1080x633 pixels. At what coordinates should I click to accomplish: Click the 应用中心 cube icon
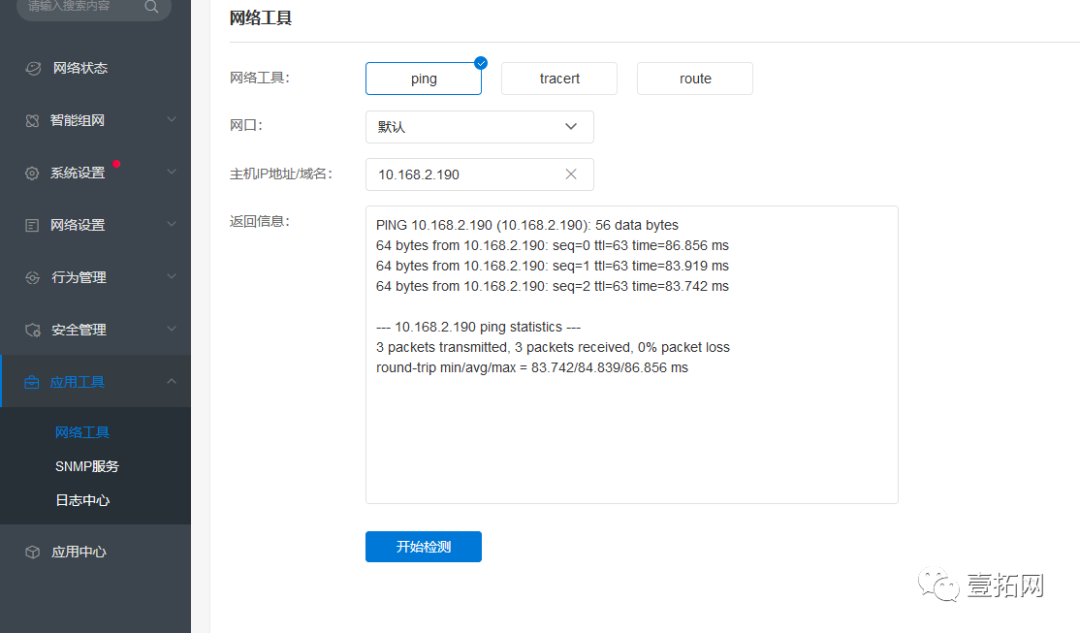[32, 552]
